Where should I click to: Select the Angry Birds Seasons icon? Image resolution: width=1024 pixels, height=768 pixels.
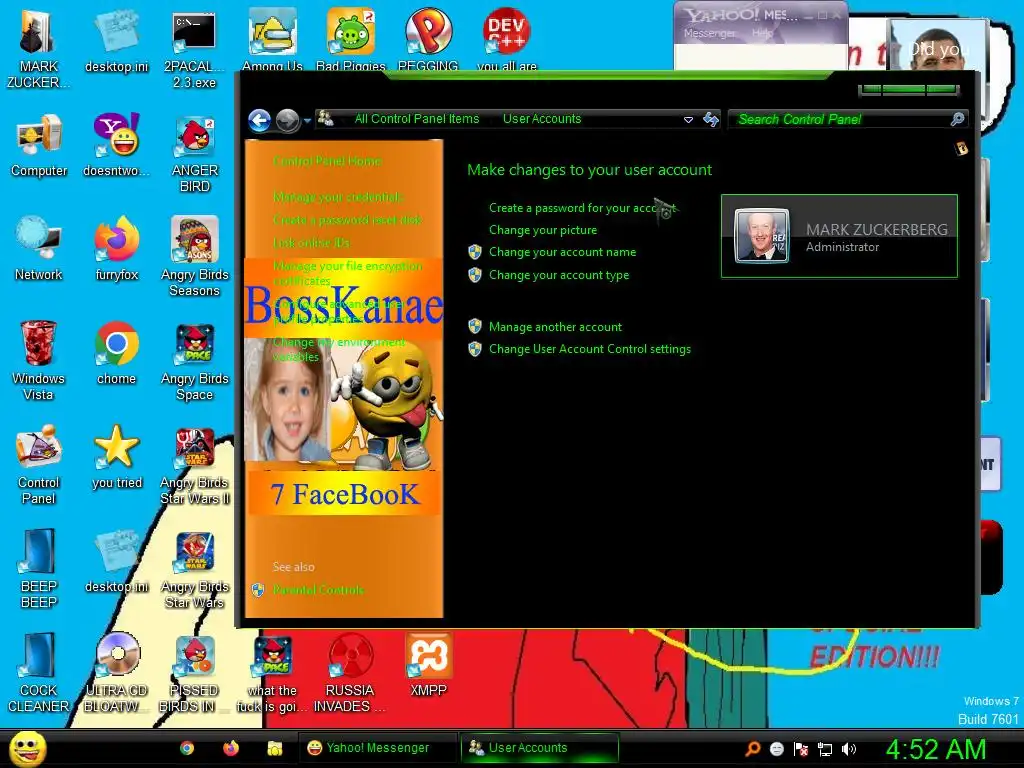195,257
